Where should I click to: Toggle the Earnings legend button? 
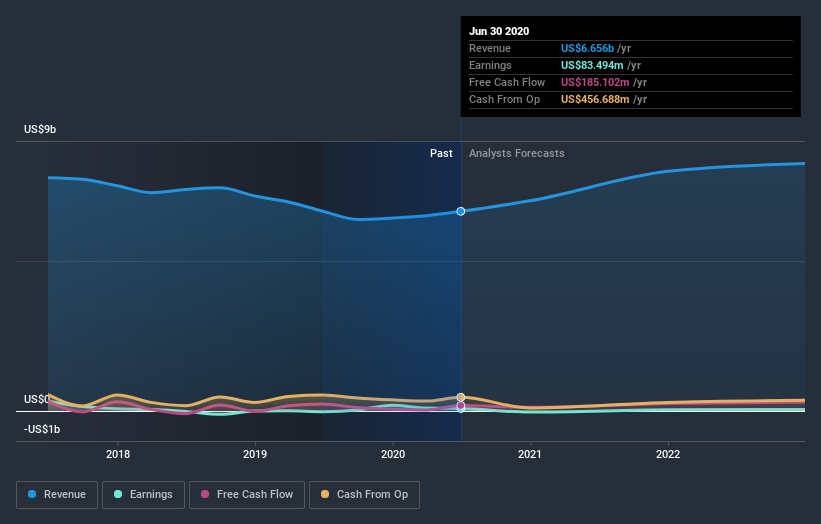click(x=143, y=495)
